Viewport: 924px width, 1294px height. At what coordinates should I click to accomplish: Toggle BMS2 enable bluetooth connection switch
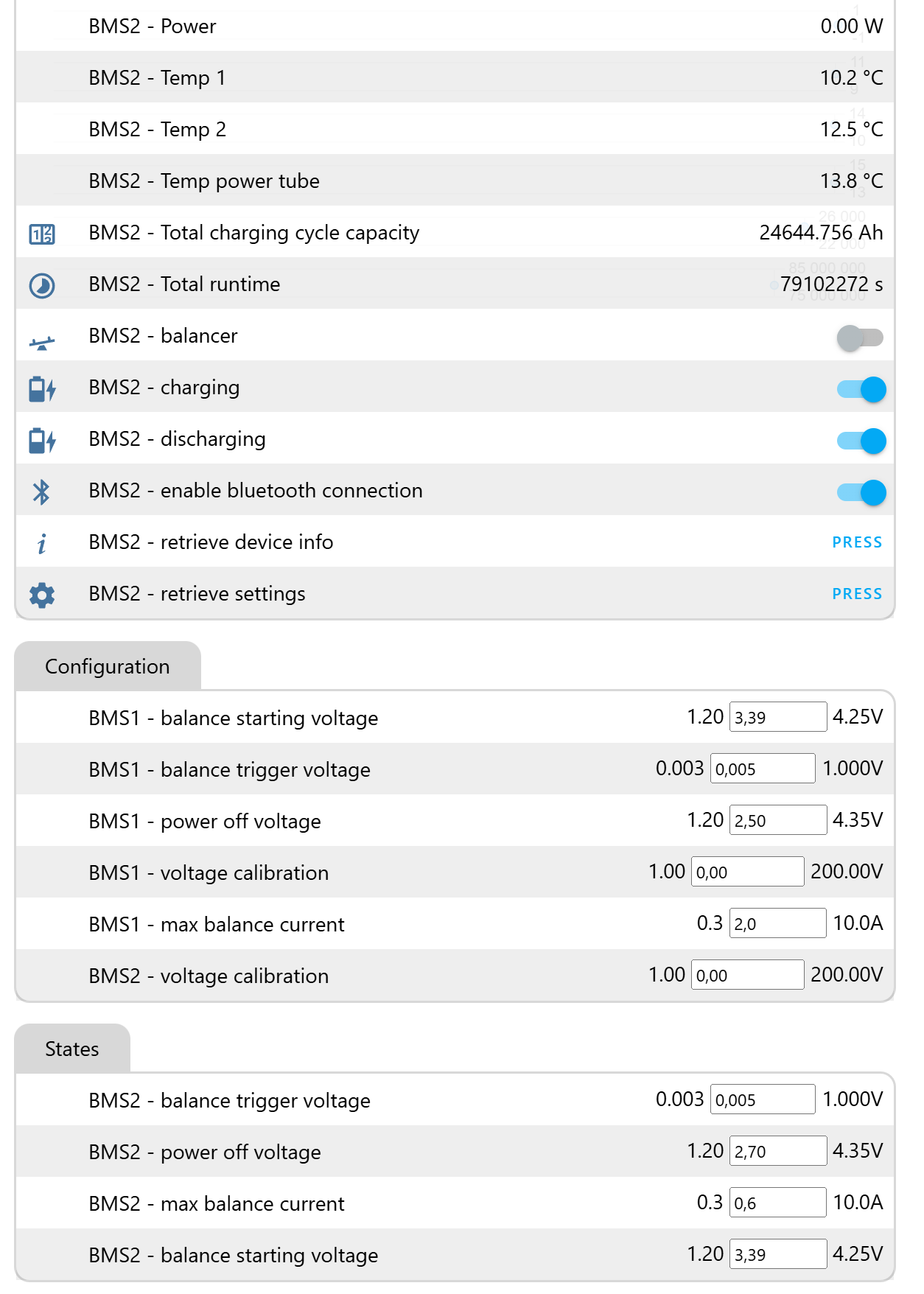pos(861,492)
